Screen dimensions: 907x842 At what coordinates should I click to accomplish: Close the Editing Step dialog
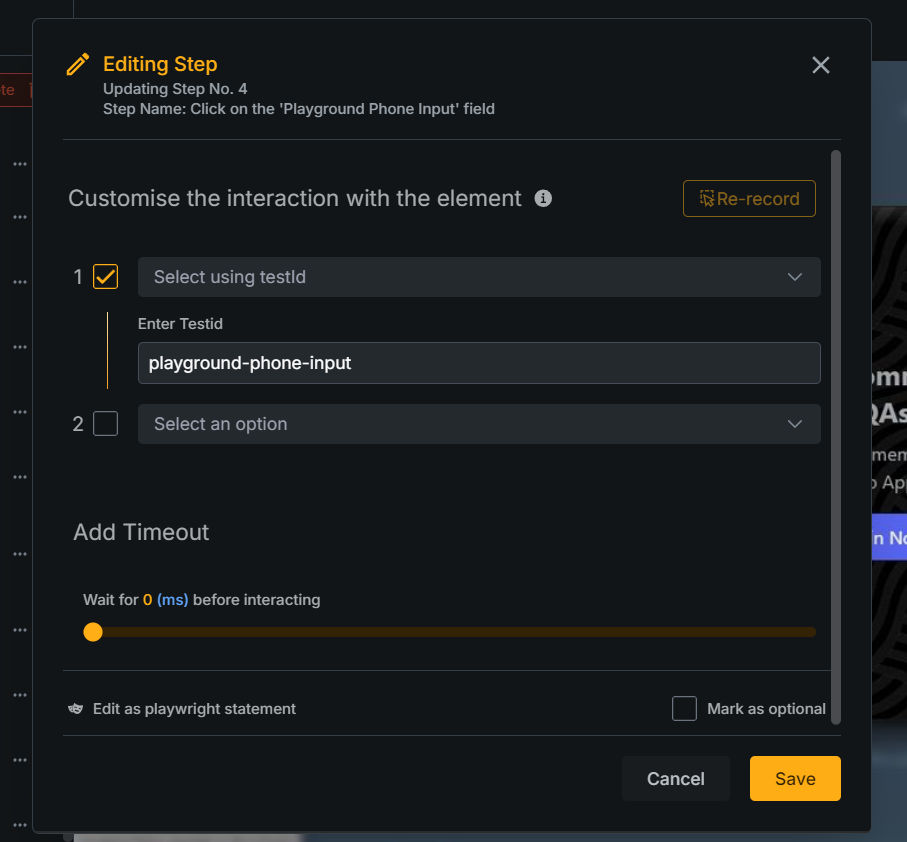click(821, 65)
